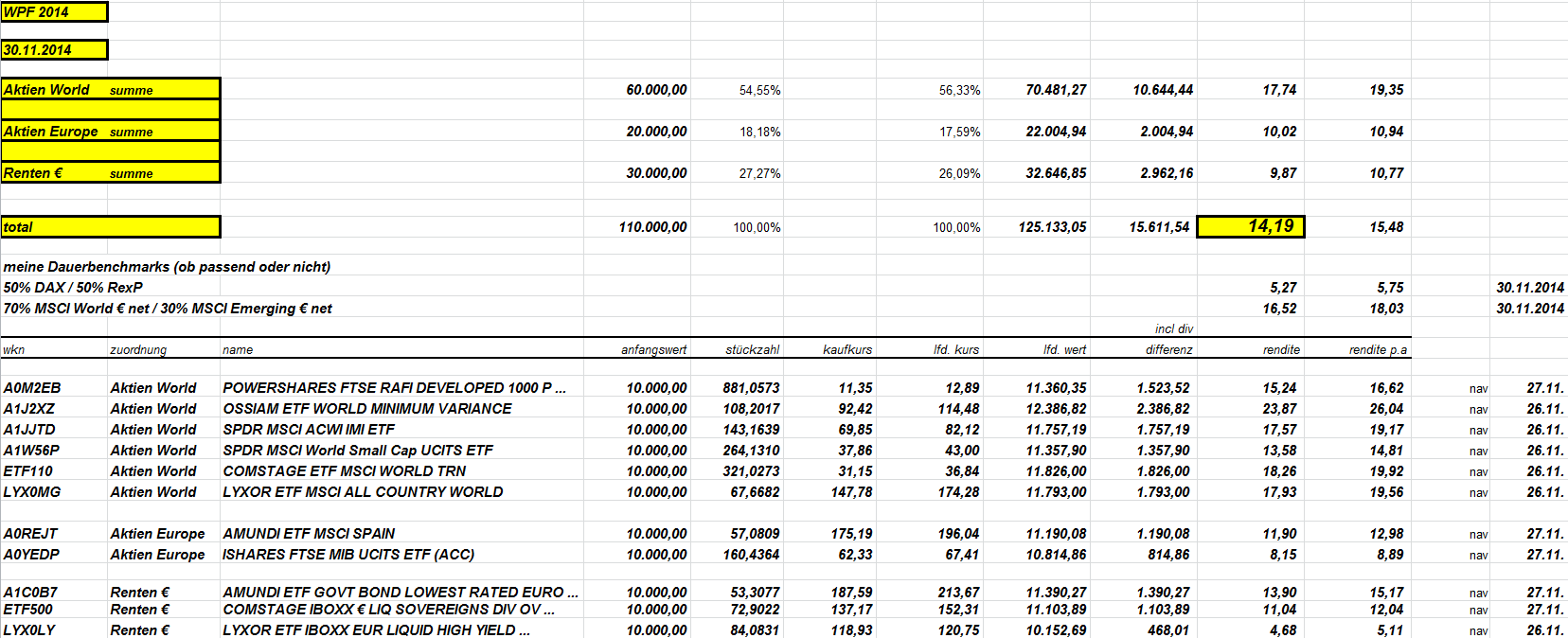Viewport: 1568px width, 638px height.
Task: Click the rendite p.a column header
Action: coord(1378,349)
